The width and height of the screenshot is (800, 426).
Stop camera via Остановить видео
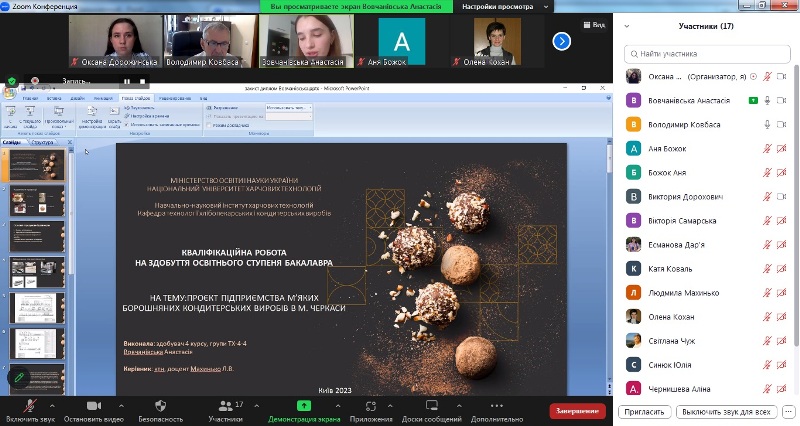[x=94, y=411]
